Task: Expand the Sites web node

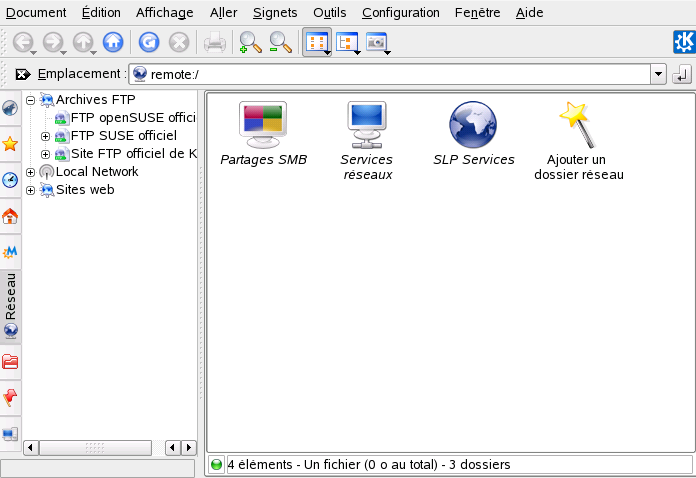Action: click(x=30, y=190)
